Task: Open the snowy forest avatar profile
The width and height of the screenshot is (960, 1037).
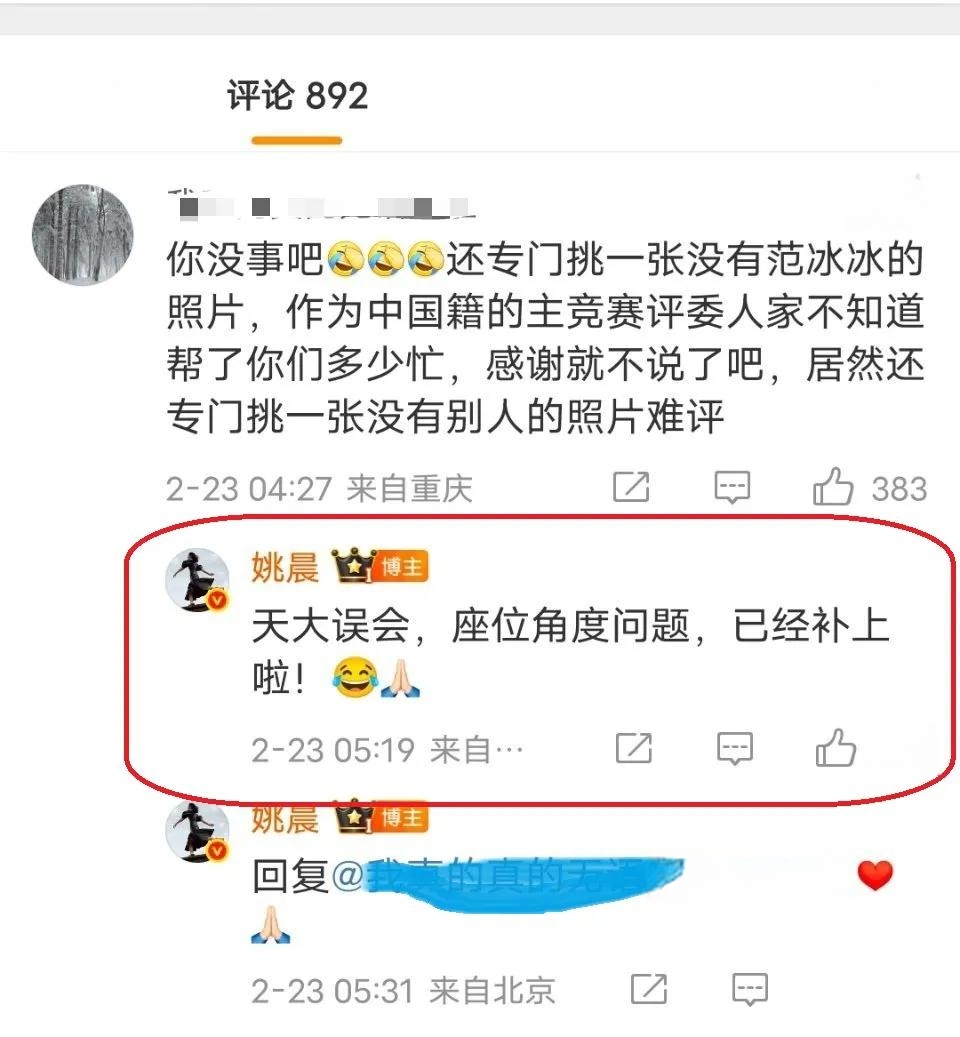Action: click(x=83, y=235)
